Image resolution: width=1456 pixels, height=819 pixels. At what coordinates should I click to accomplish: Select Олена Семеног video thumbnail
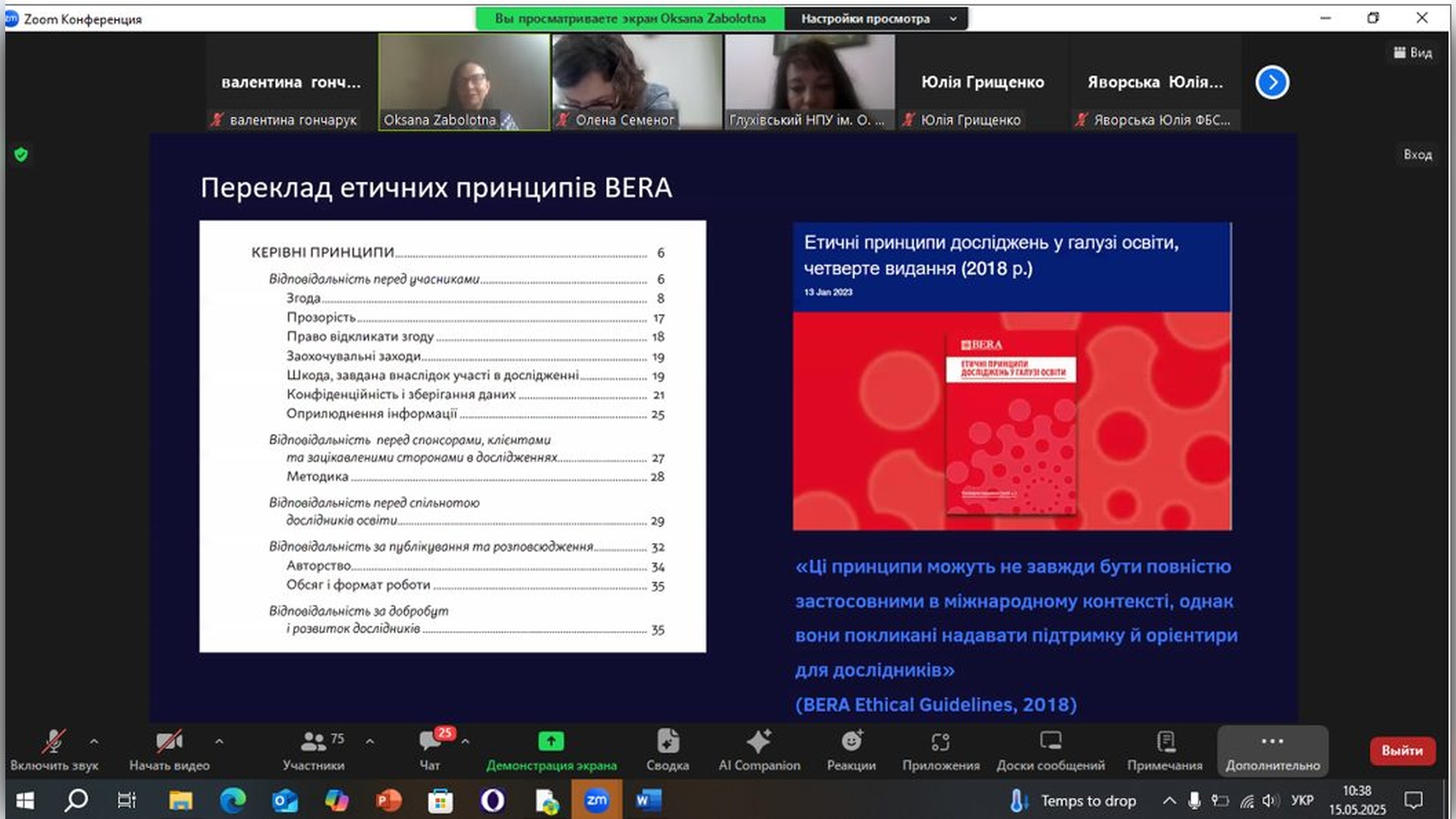click(x=637, y=82)
